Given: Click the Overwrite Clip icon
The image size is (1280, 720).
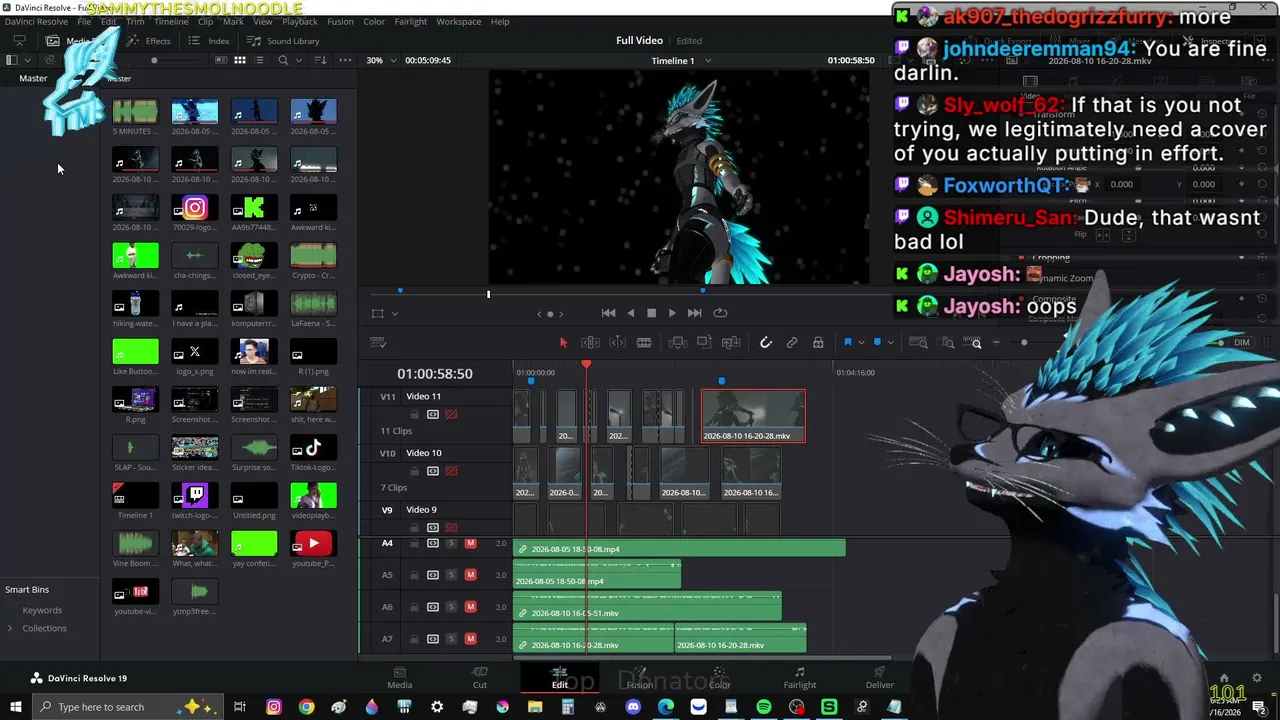Looking at the screenshot, I should 704,342.
